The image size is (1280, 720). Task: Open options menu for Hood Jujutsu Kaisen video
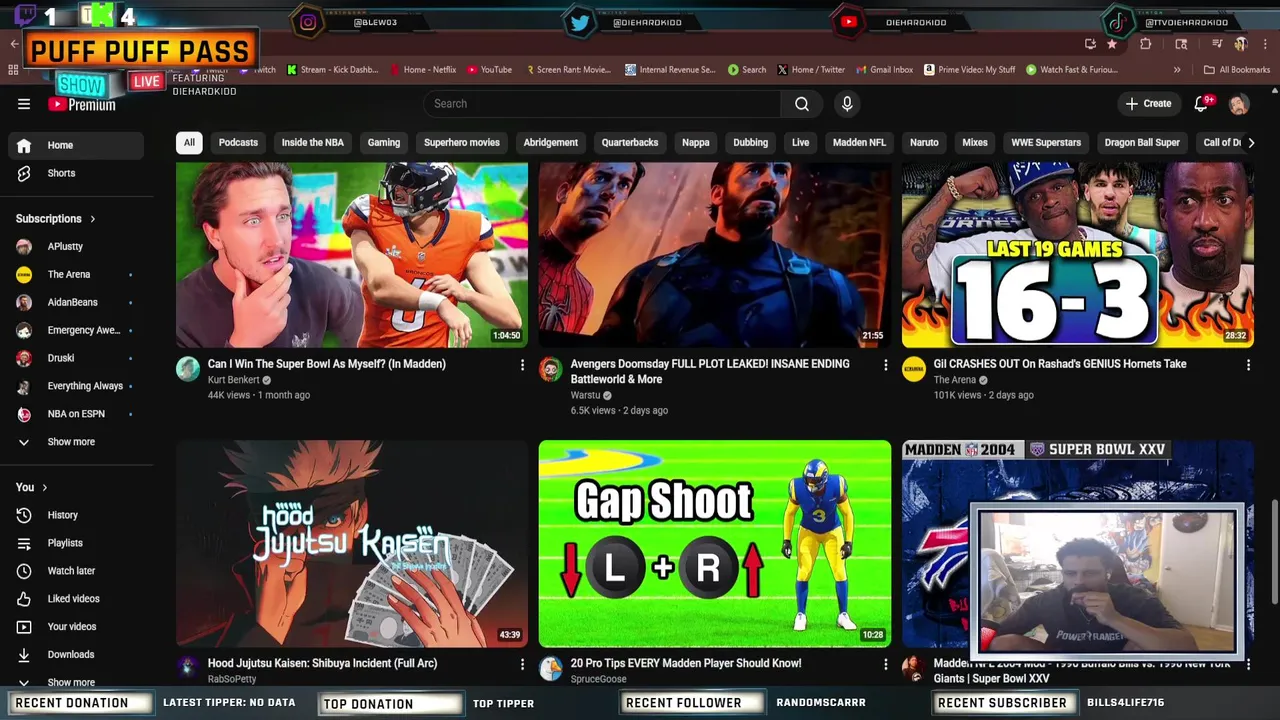coord(522,664)
